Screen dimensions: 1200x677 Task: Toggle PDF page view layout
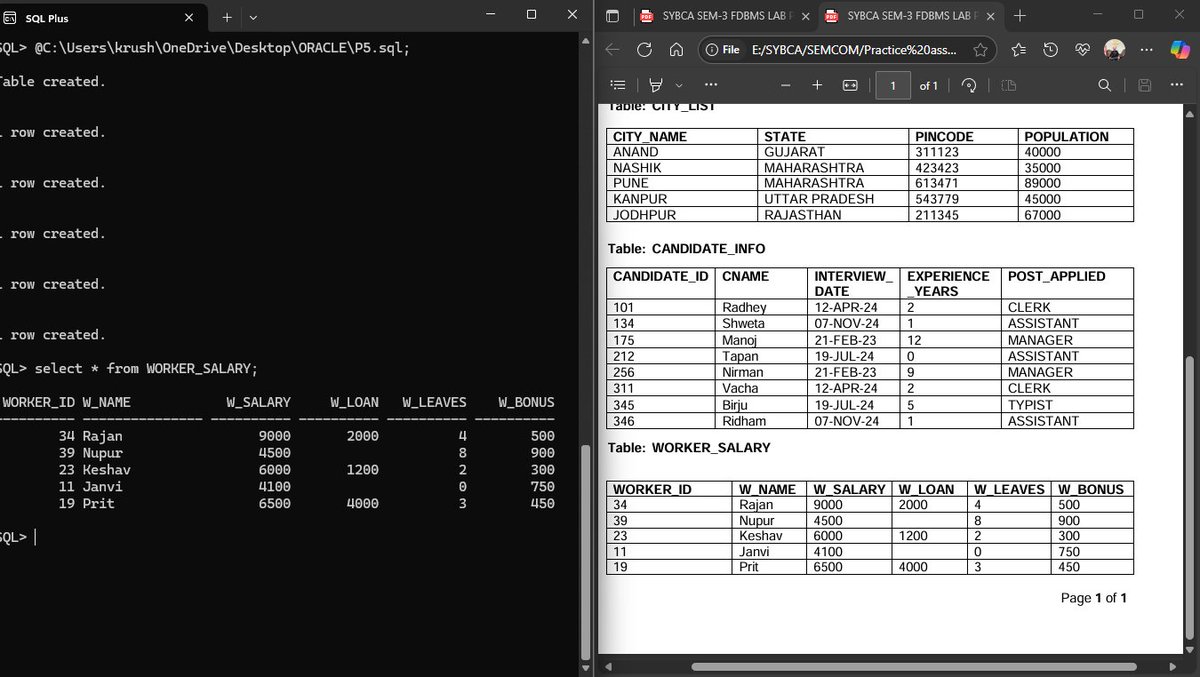(x=1008, y=85)
